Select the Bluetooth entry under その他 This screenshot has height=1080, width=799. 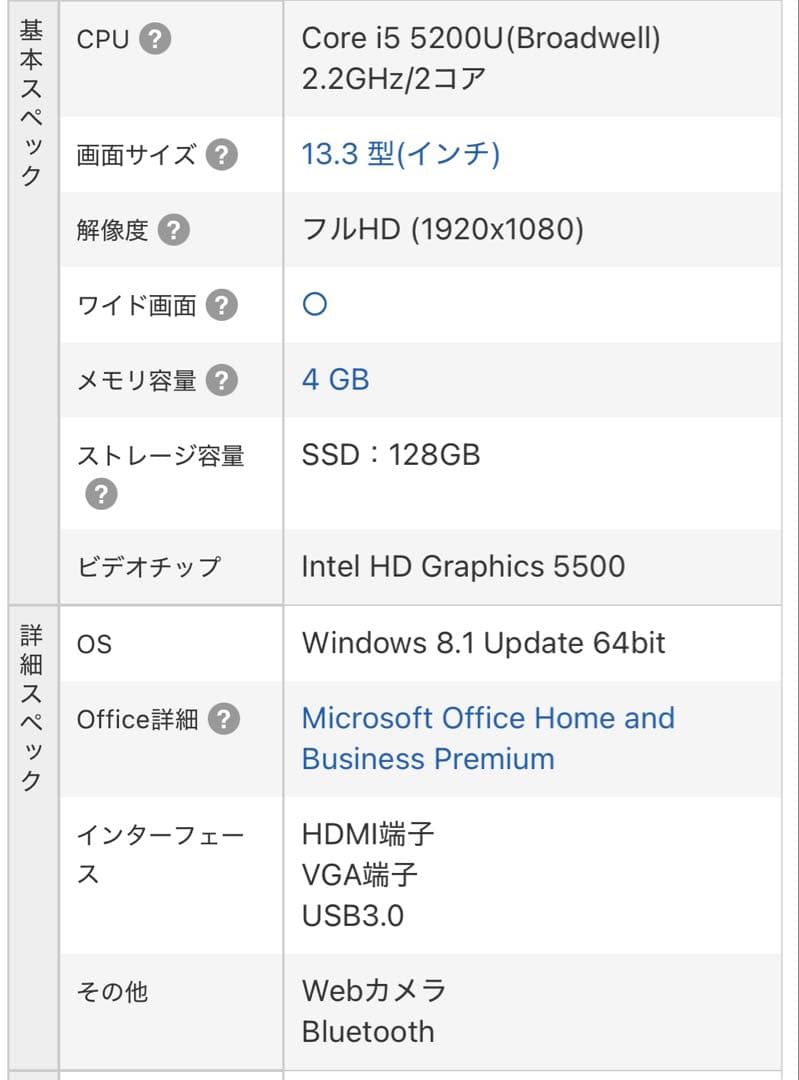click(370, 1031)
